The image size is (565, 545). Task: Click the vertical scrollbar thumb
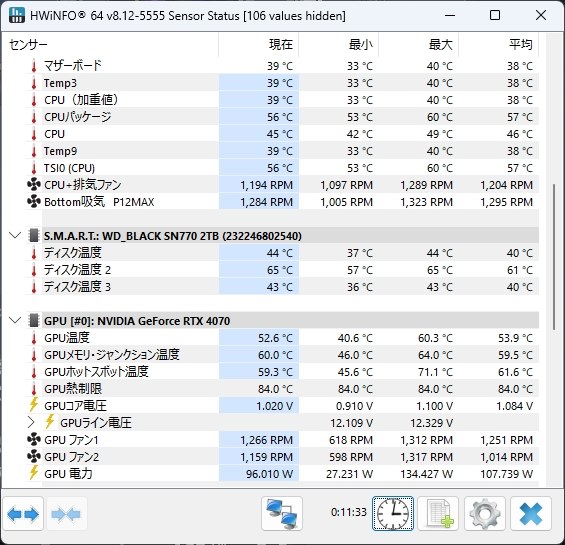(x=554, y=257)
